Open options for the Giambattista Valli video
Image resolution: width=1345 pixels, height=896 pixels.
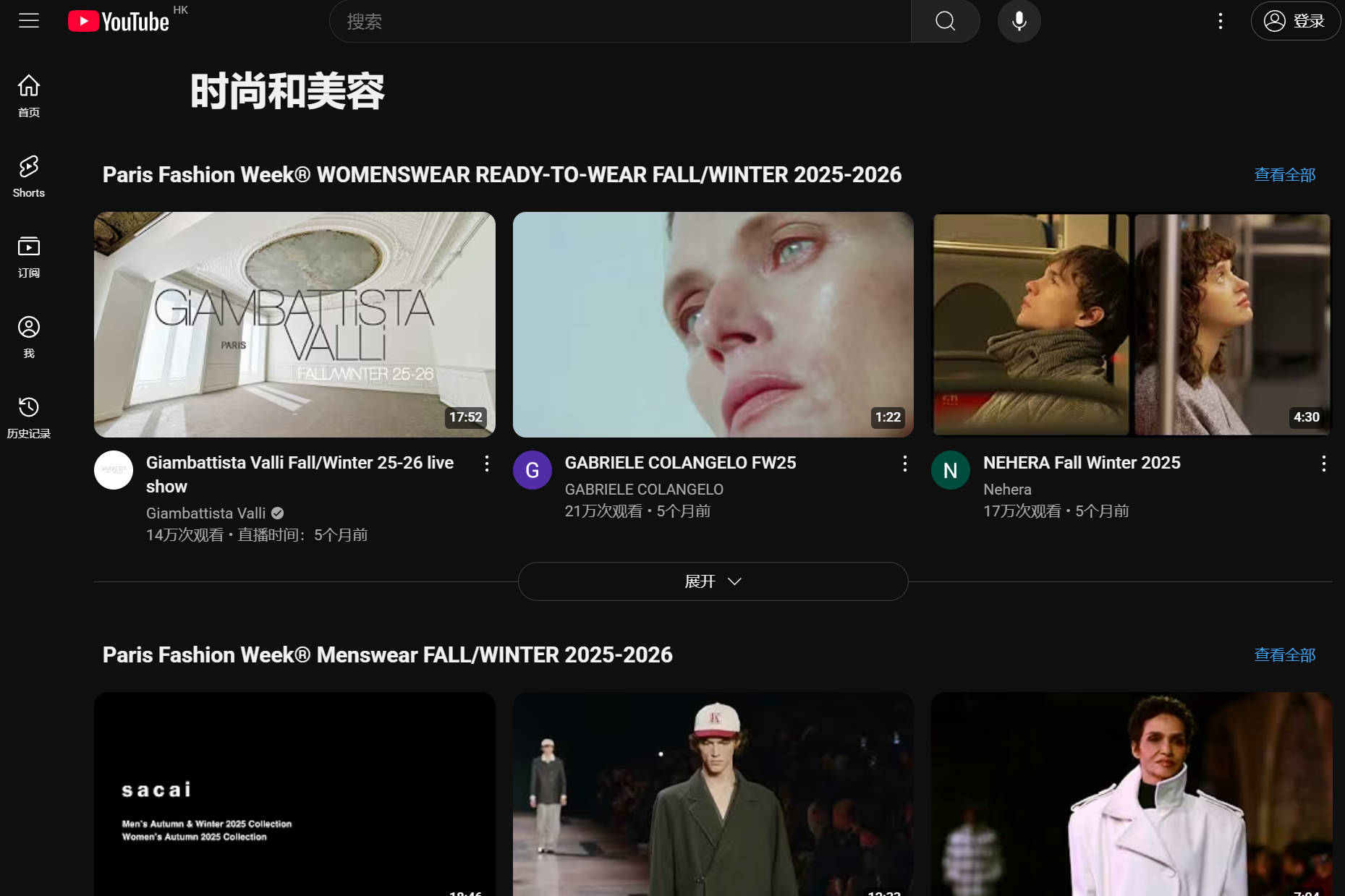pos(486,464)
